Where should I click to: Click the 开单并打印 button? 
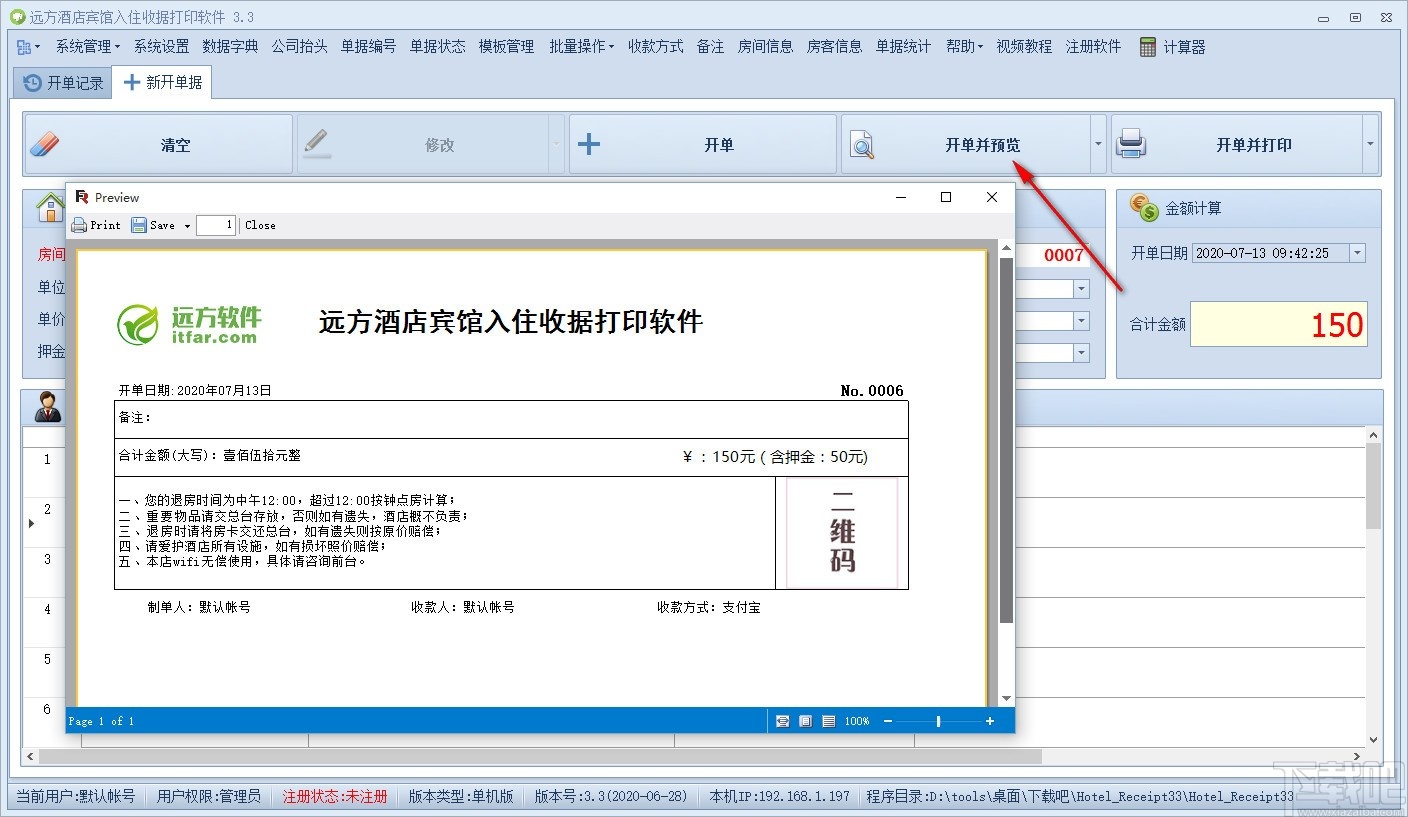coord(1237,144)
